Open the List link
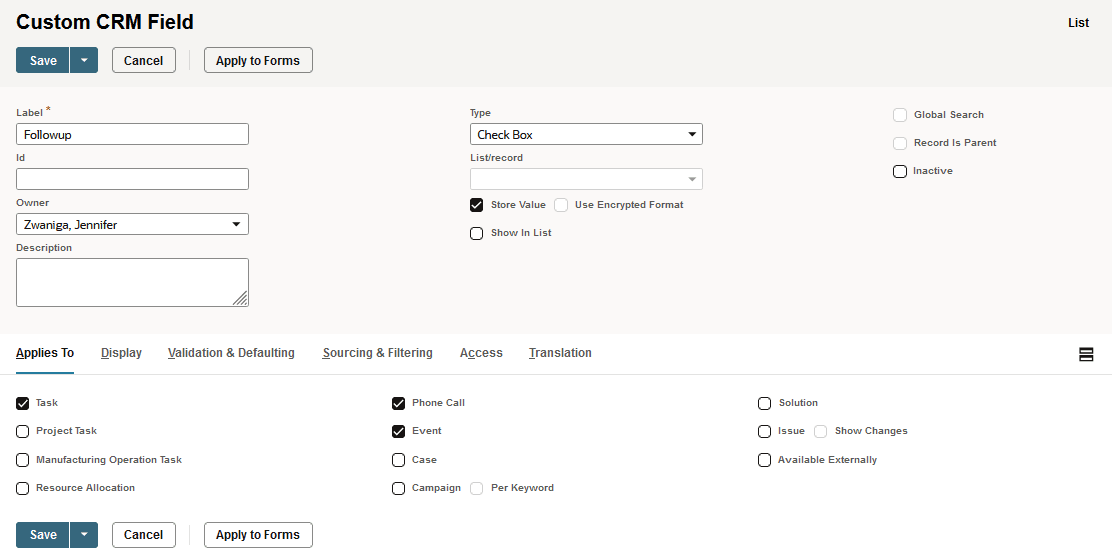1112x557 pixels. [1078, 23]
